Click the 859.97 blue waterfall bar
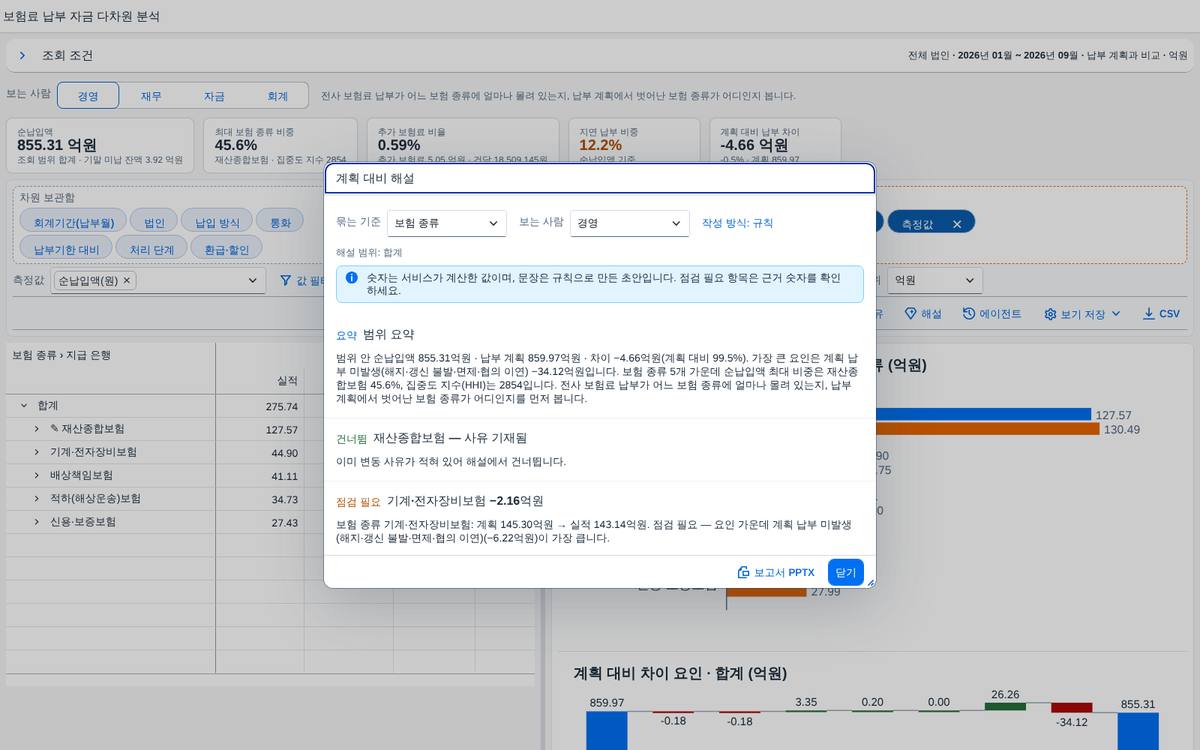Viewport: 1200px width, 750px height. pyautogui.click(x=606, y=730)
